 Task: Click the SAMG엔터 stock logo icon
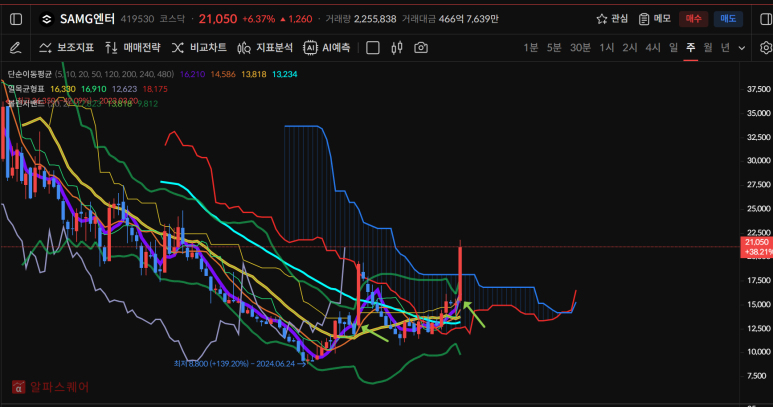46,19
